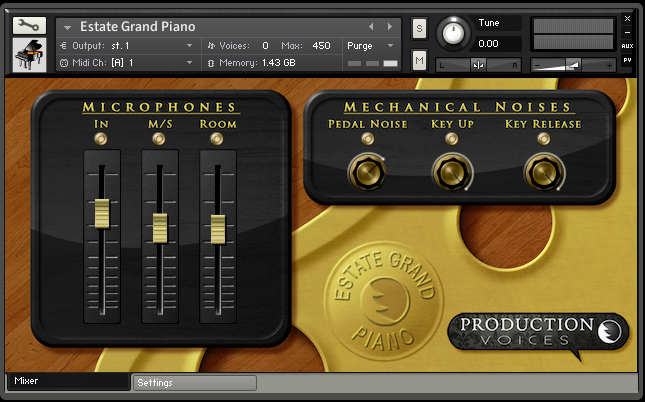Click the Key Up volume knob
645x402 pixels.
[x=452, y=172]
